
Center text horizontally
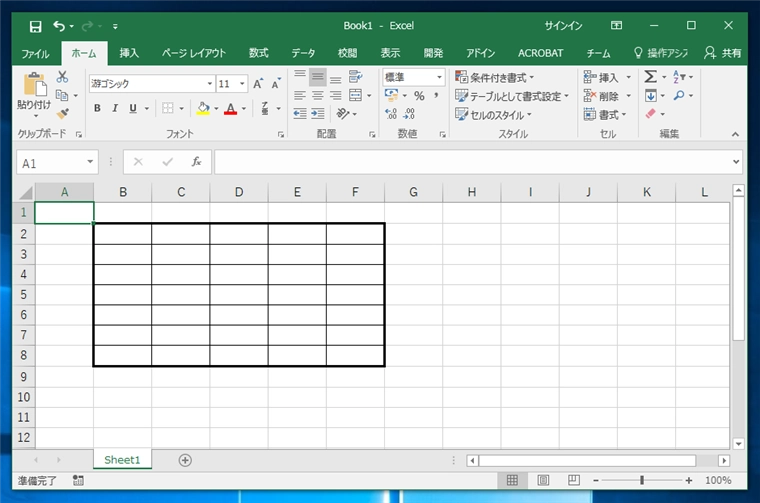coord(317,95)
